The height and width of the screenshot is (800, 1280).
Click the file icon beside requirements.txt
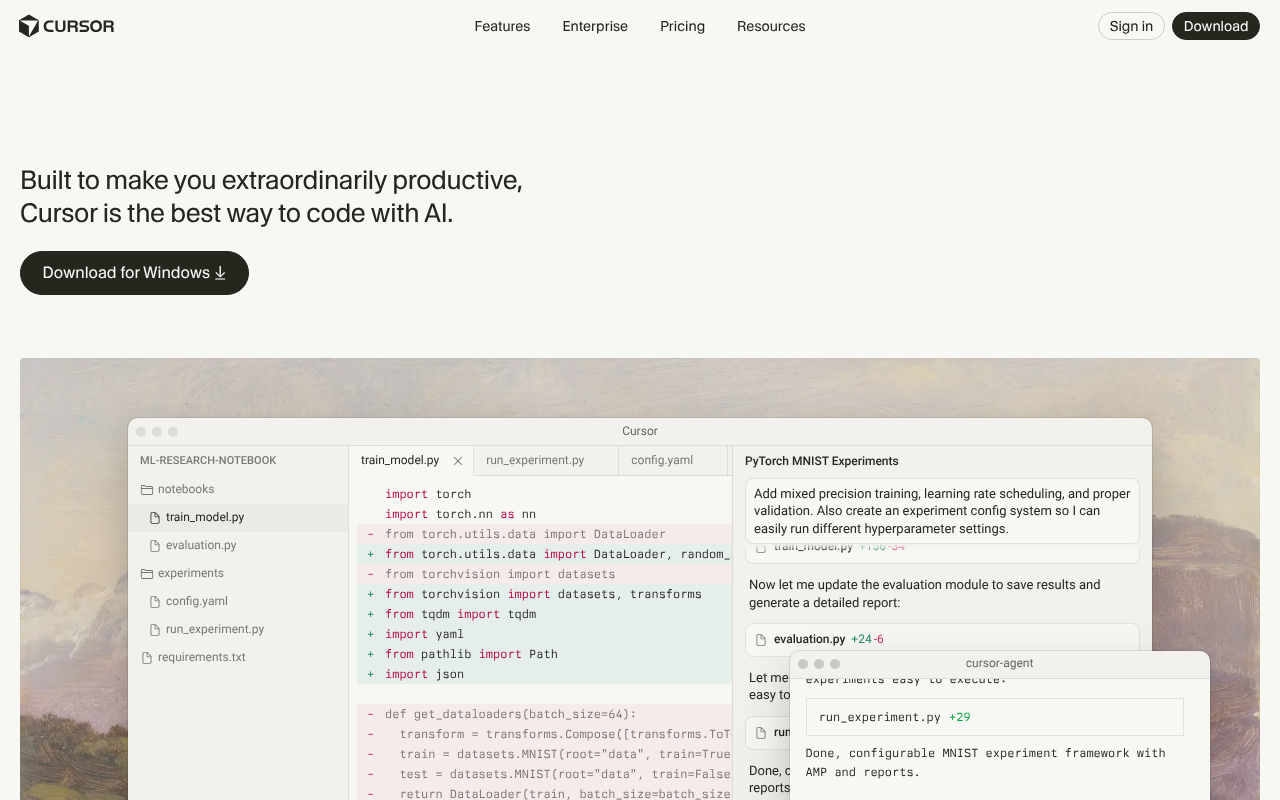[147, 658]
